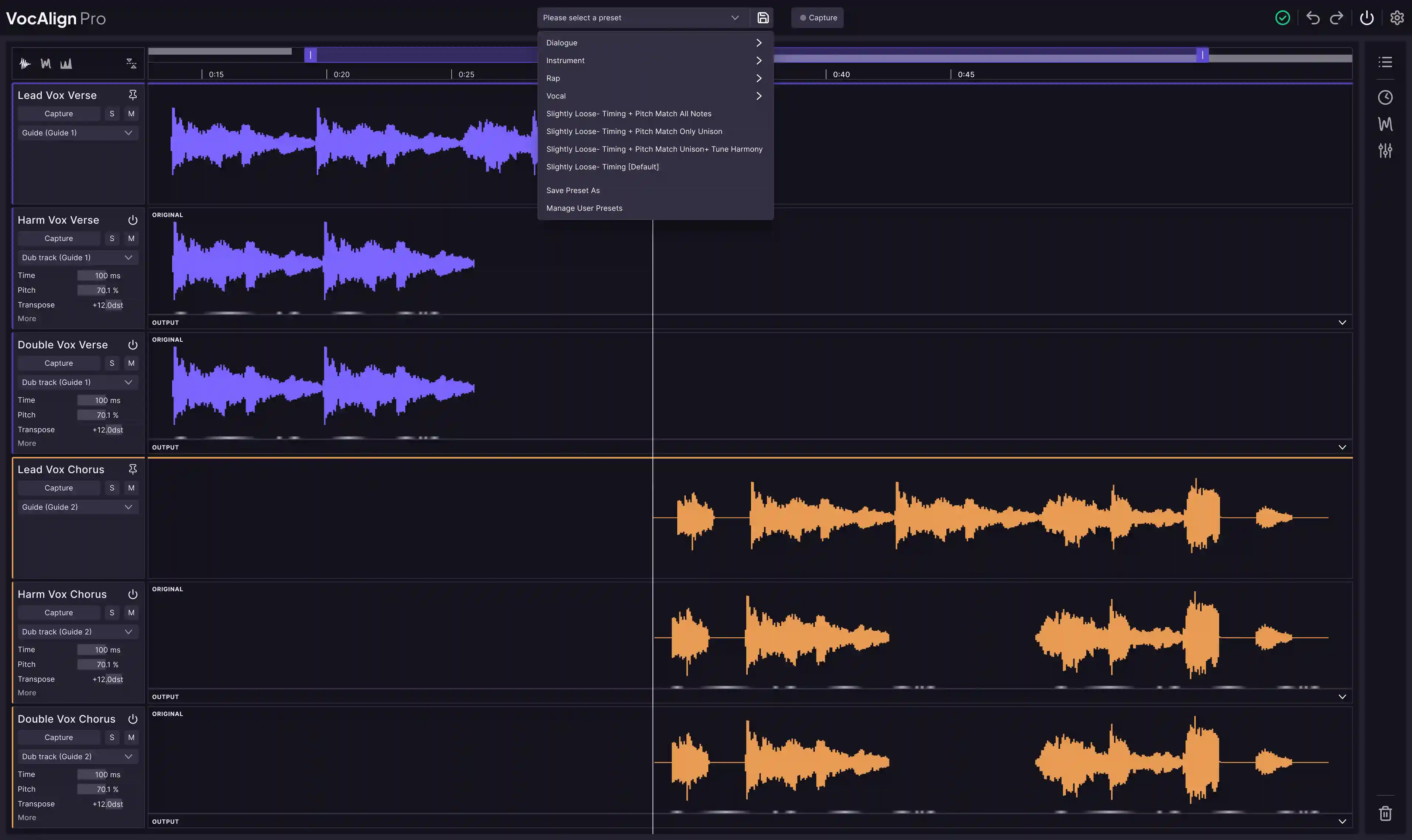Open Dub track dropdown on Double Vox Verse
This screenshot has height=840, width=1412.
point(78,382)
